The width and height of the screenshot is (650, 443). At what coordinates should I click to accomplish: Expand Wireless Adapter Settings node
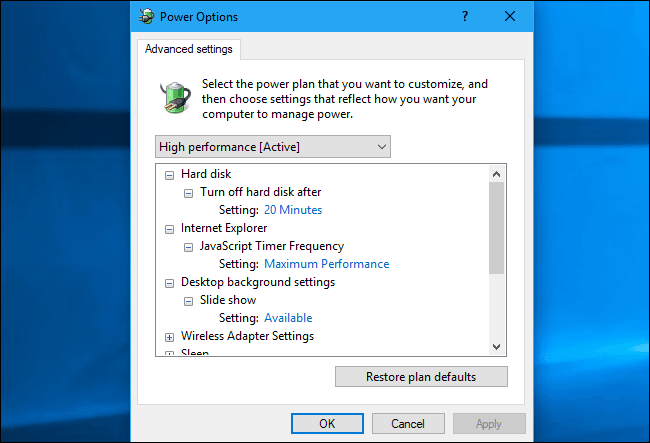click(x=169, y=337)
